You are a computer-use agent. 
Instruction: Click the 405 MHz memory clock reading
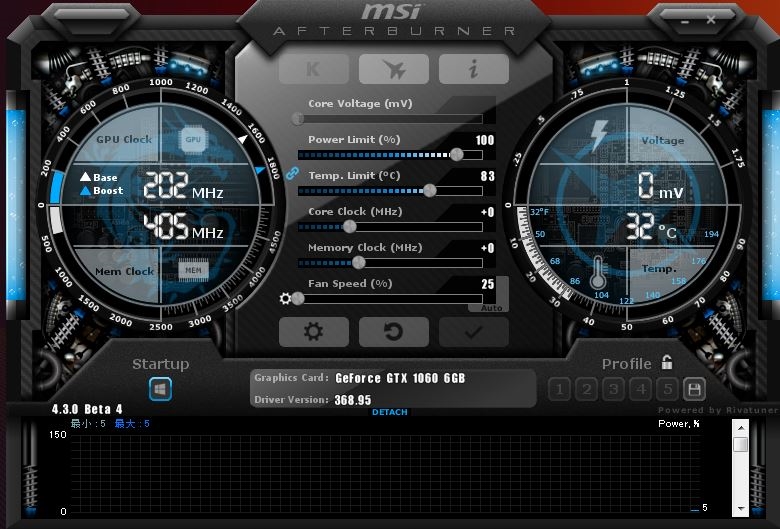[183, 226]
